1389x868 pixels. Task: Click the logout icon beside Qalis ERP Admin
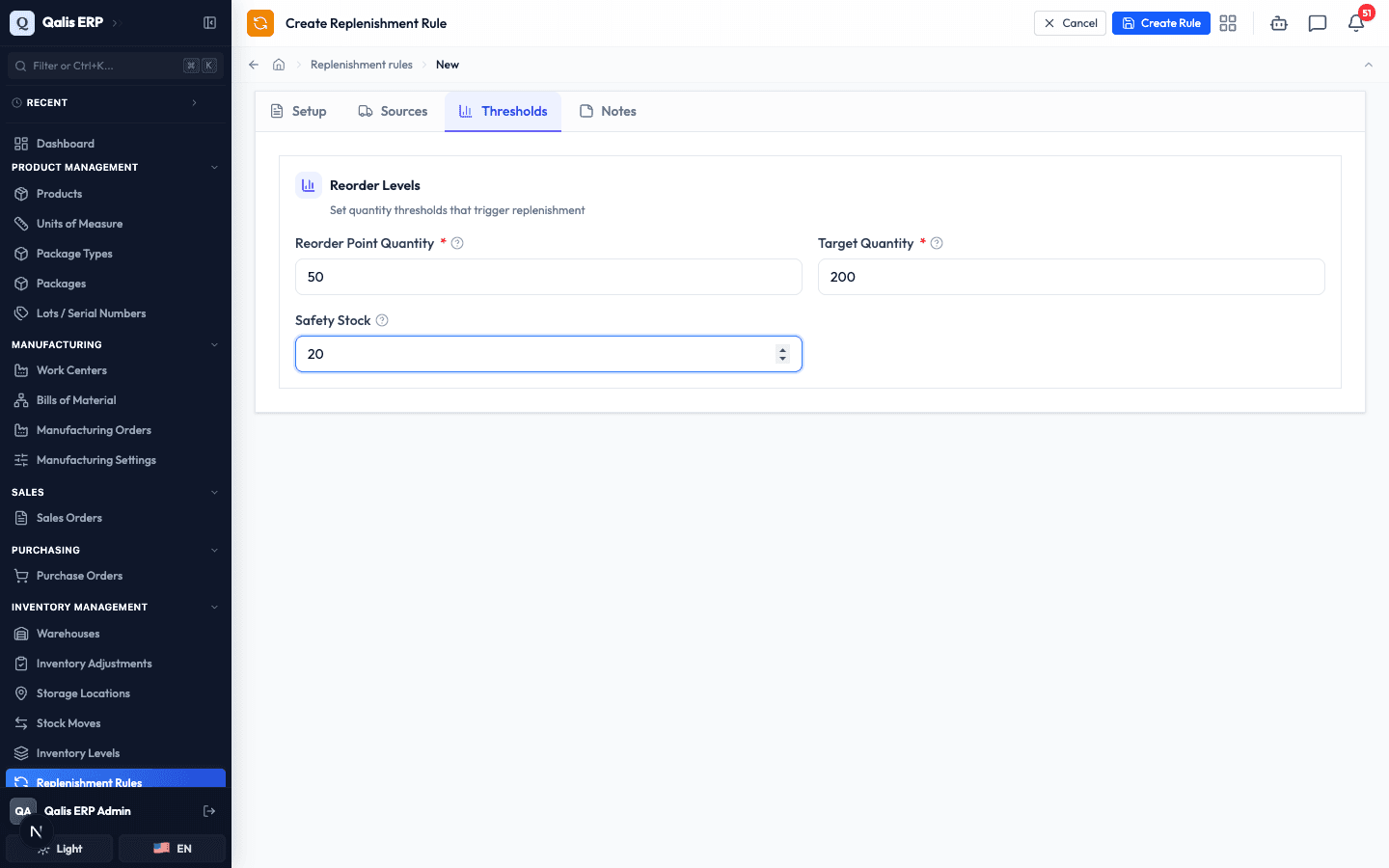click(x=209, y=811)
